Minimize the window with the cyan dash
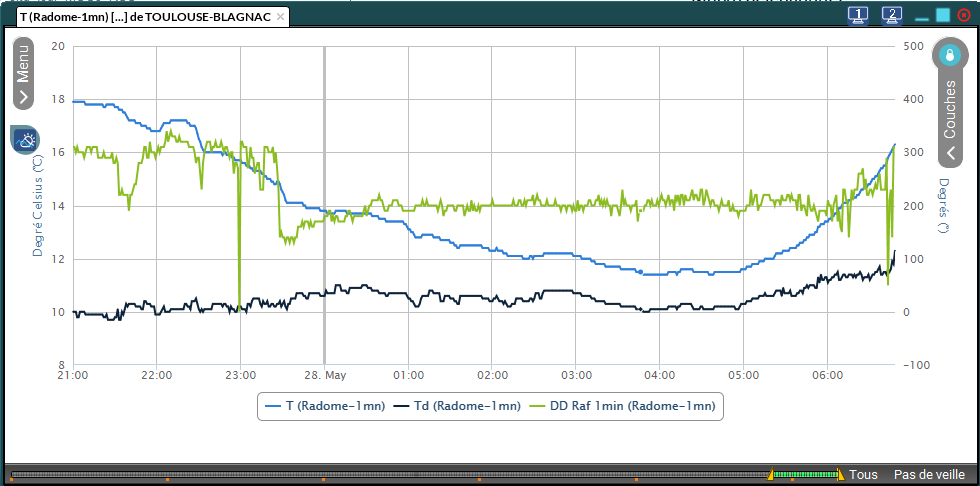The width and height of the screenshot is (980, 486). (x=920, y=17)
